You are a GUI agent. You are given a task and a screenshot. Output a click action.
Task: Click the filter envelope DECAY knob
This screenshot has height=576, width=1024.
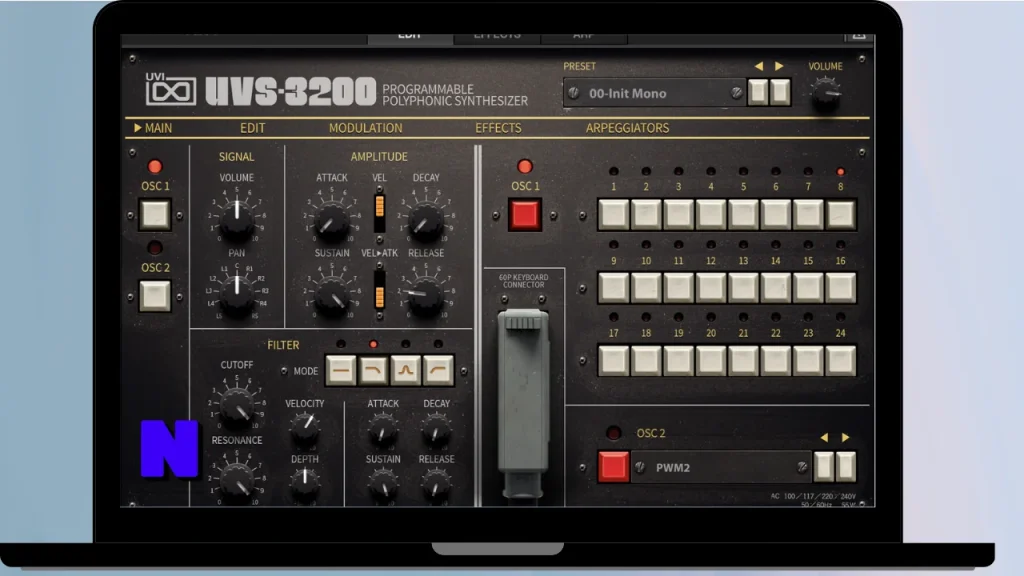coord(436,428)
